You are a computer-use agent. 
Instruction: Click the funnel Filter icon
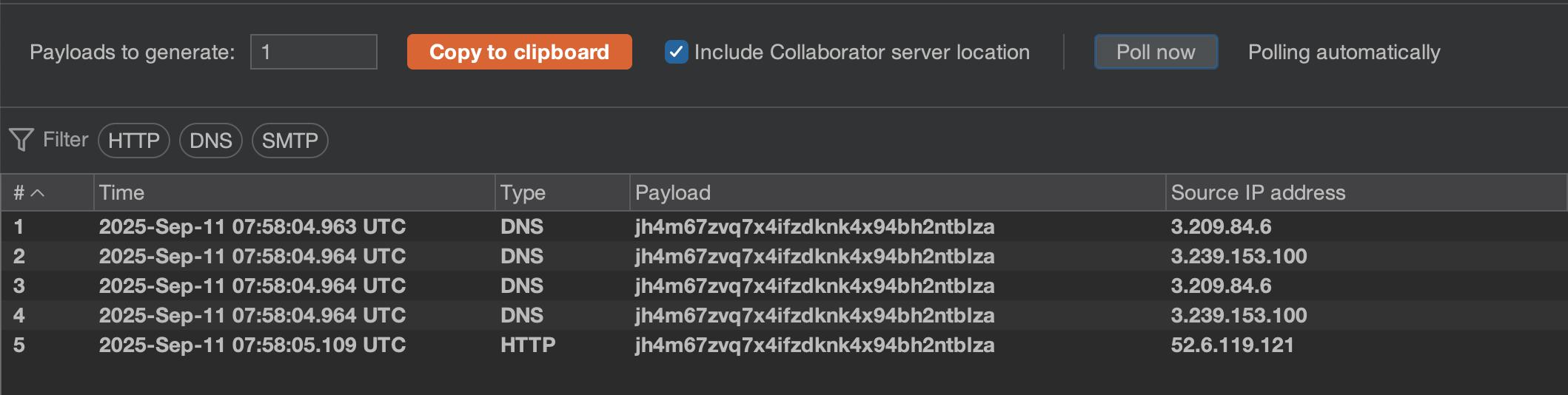pos(21,140)
